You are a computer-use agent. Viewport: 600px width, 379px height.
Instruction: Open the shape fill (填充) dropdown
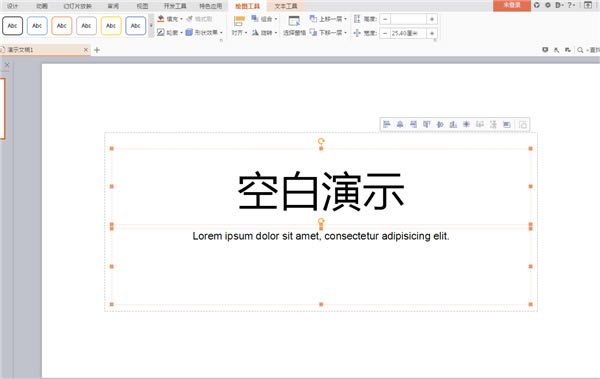(170, 19)
